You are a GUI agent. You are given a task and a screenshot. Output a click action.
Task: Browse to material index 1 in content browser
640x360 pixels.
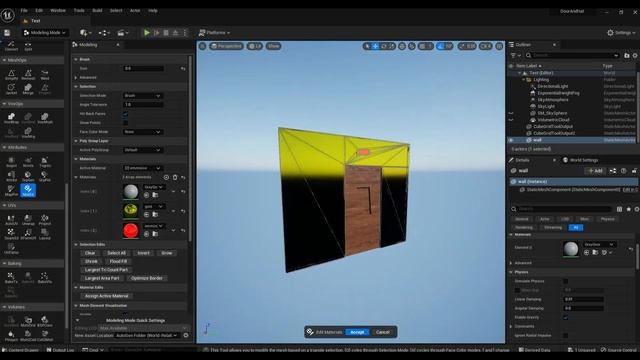pyautogui.click(x=155, y=214)
